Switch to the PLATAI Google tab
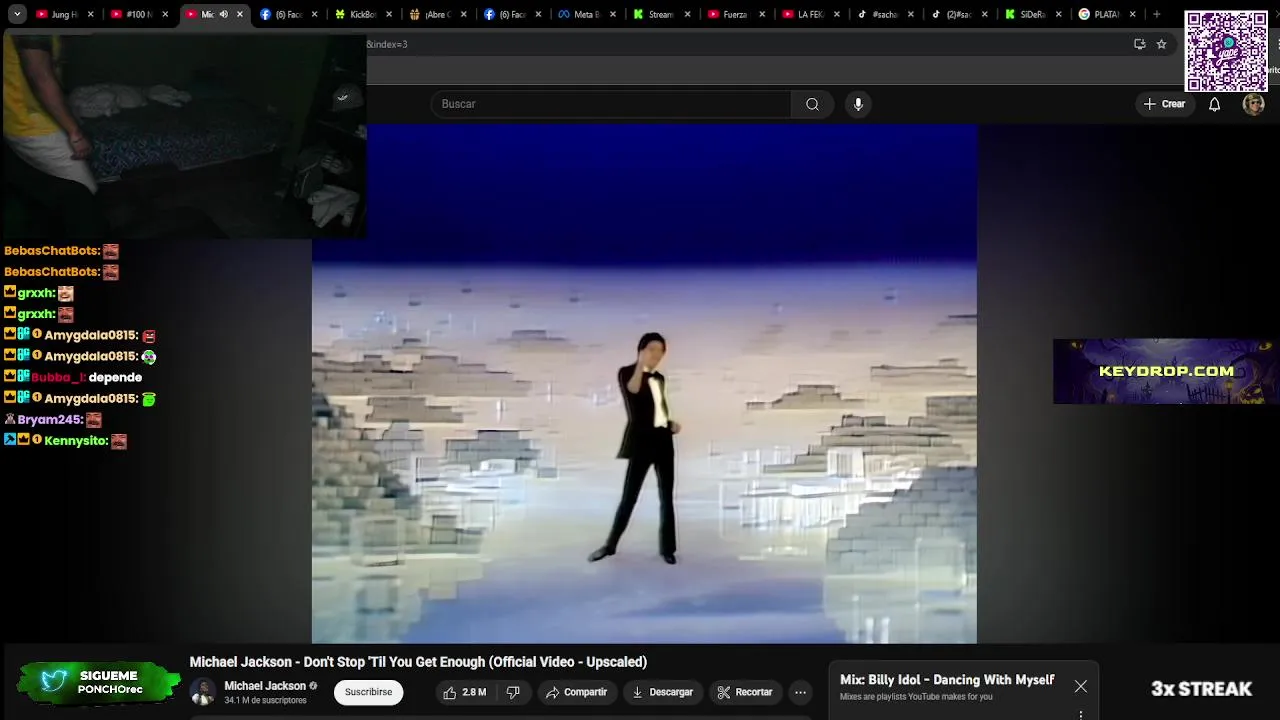The height and width of the screenshot is (720, 1280). pos(1107,15)
